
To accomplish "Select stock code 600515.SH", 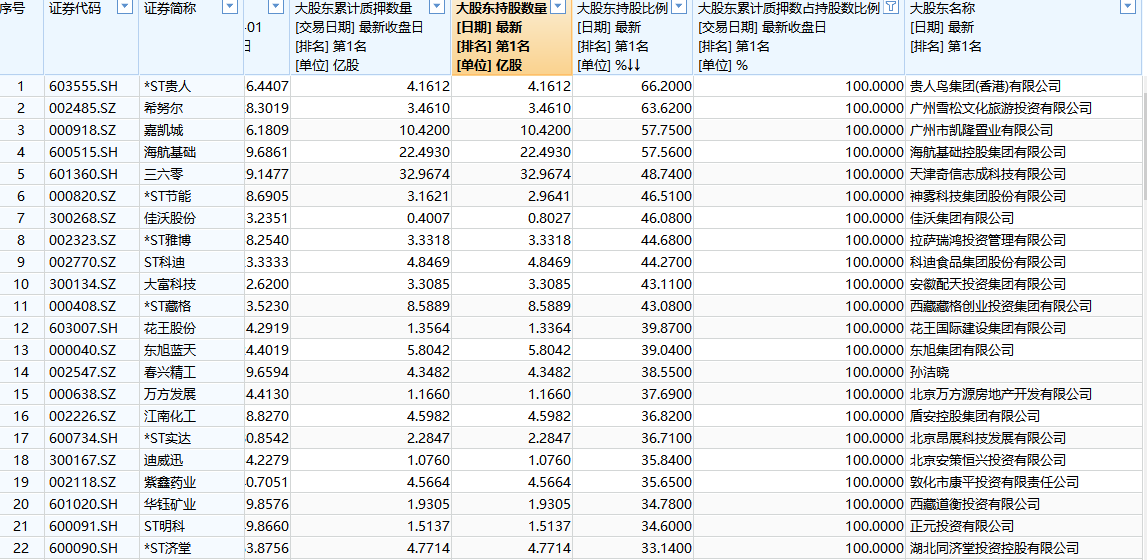I will (x=83, y=152).
